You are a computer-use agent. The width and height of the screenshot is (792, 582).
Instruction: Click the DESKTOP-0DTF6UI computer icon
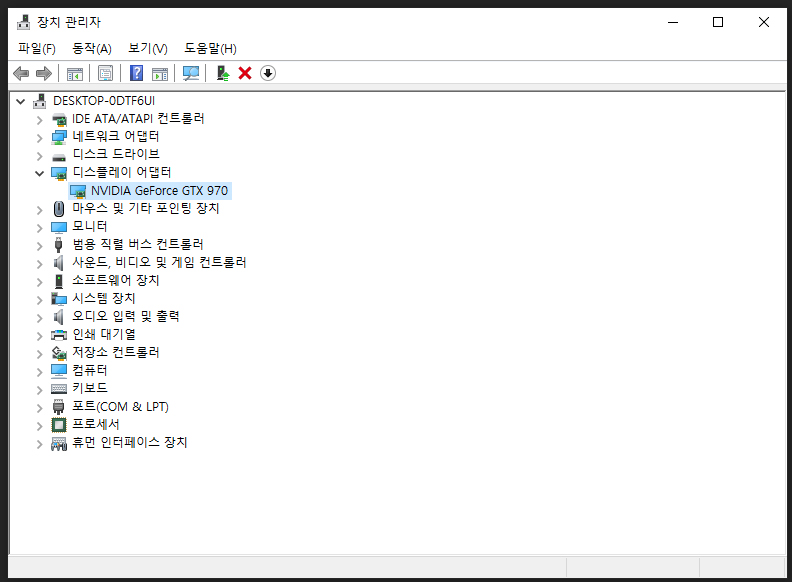click(39, 101)
